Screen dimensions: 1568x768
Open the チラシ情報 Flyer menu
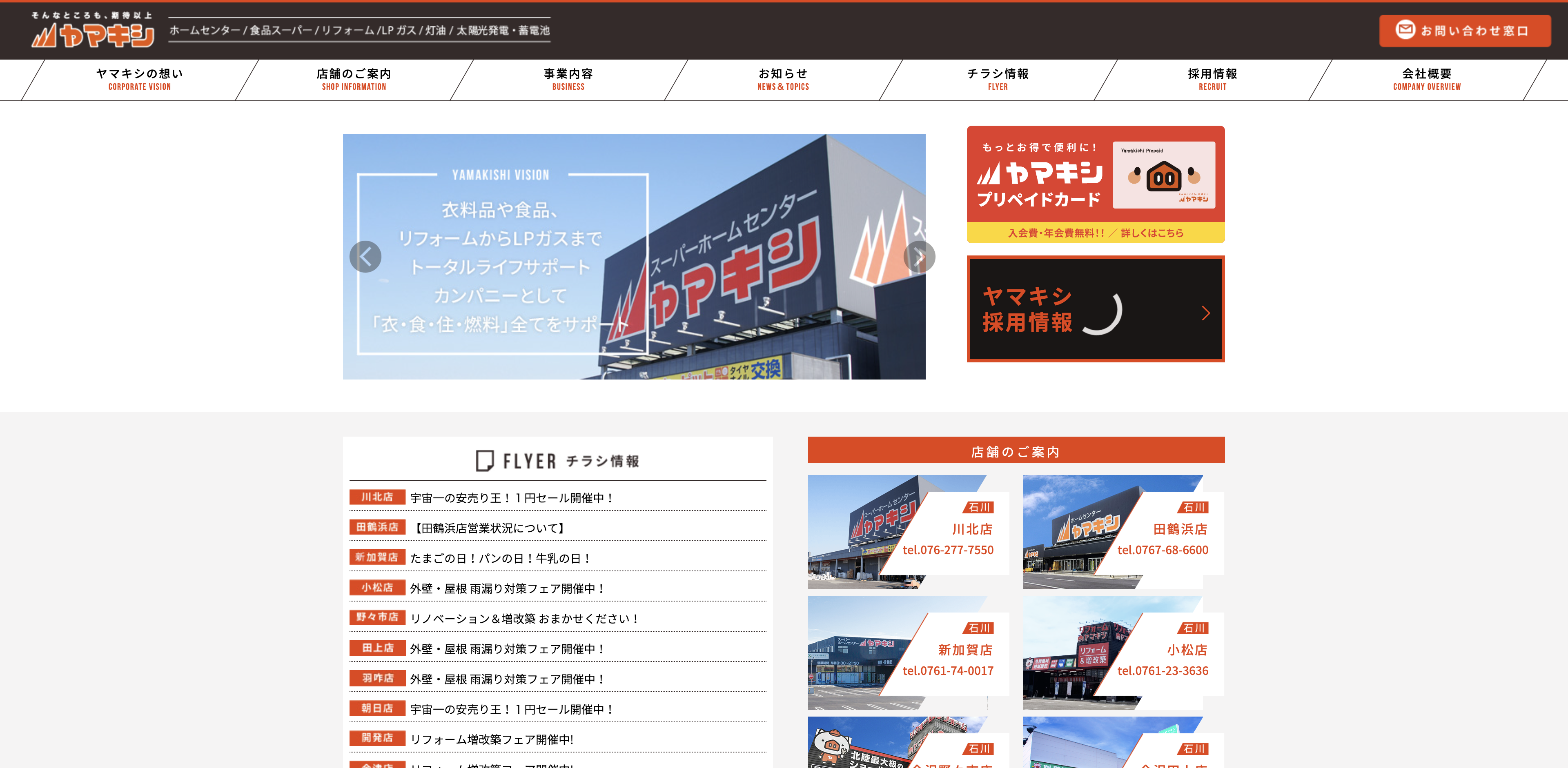pyautogui.click(x=998, y=80)
